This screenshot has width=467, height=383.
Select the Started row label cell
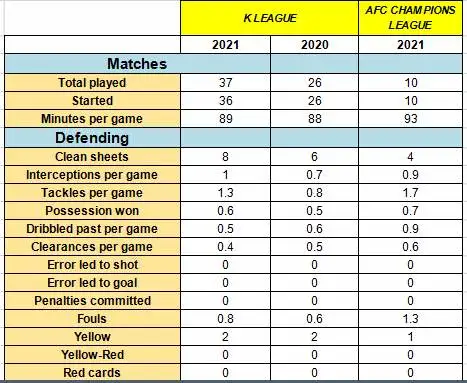point(92,101)
